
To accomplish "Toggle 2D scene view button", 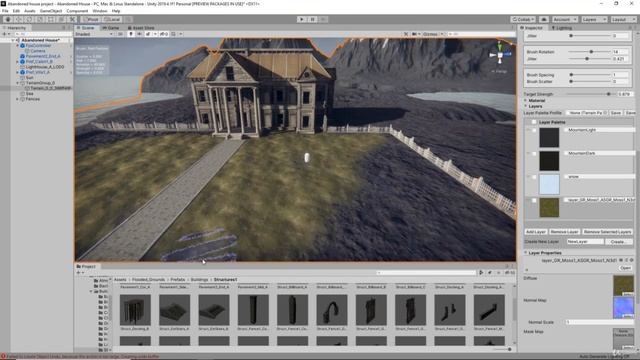I will [x=120, y=34].
